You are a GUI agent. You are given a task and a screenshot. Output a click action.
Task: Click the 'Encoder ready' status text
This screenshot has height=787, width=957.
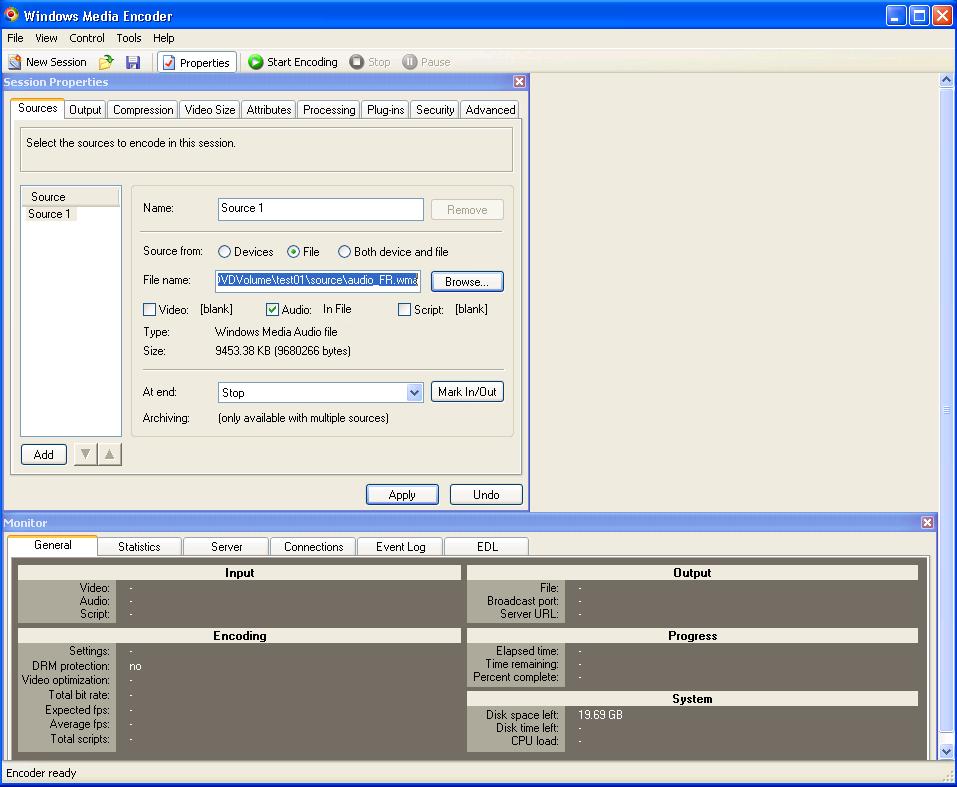[x=41, y=773]
